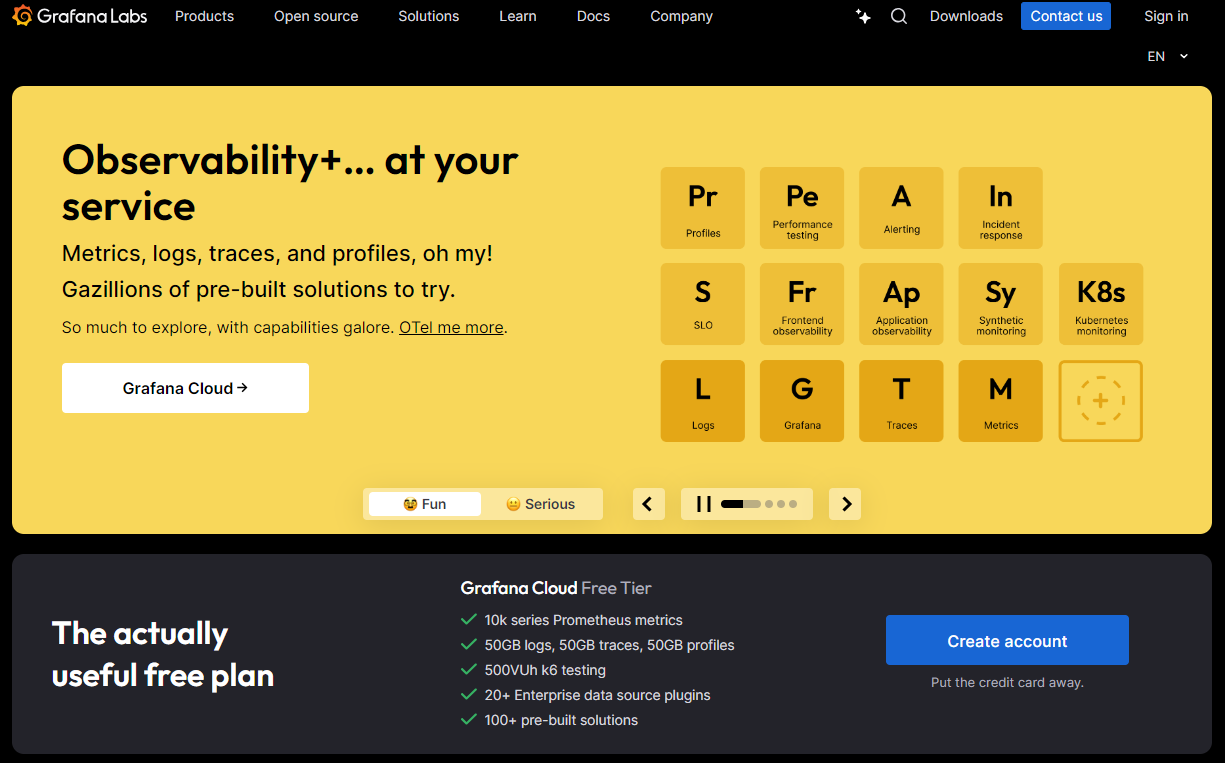Click the "Gazillions of pre-built solutions" line
The width and height of the screenshot is (1225, 763).
point(259,290)
